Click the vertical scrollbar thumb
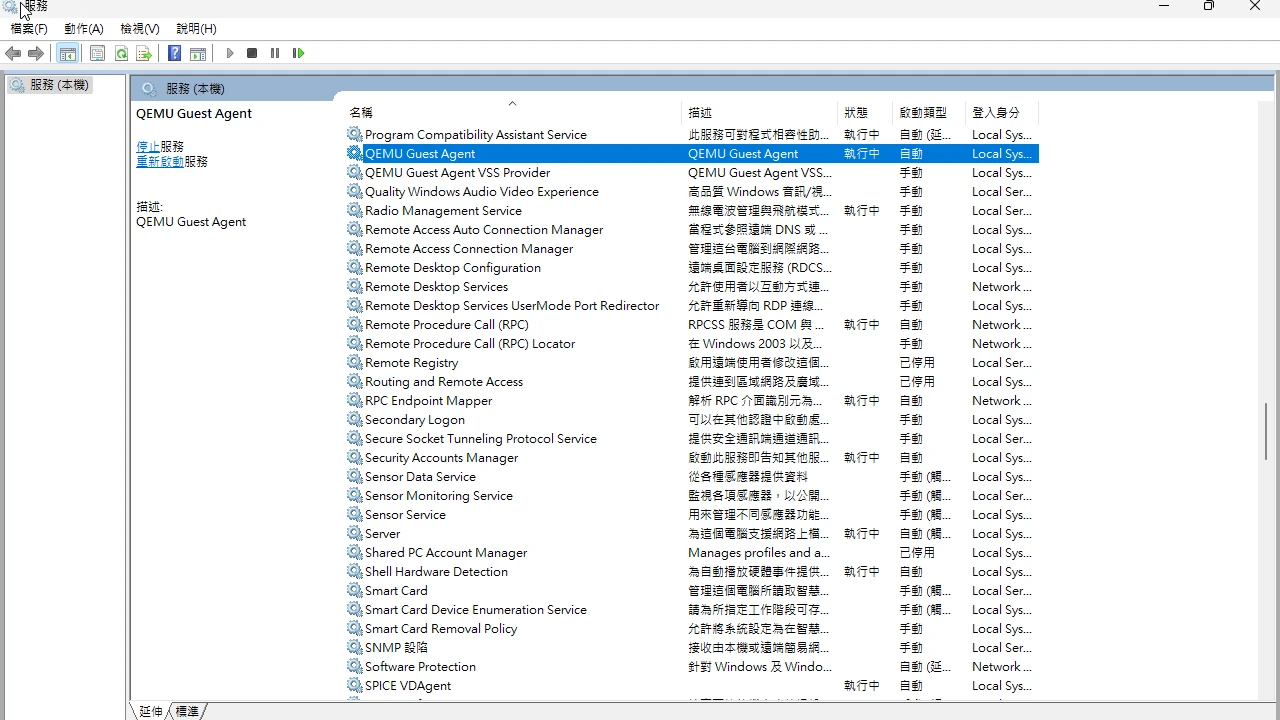The image size is (1280, 720). coord(1266,430)
